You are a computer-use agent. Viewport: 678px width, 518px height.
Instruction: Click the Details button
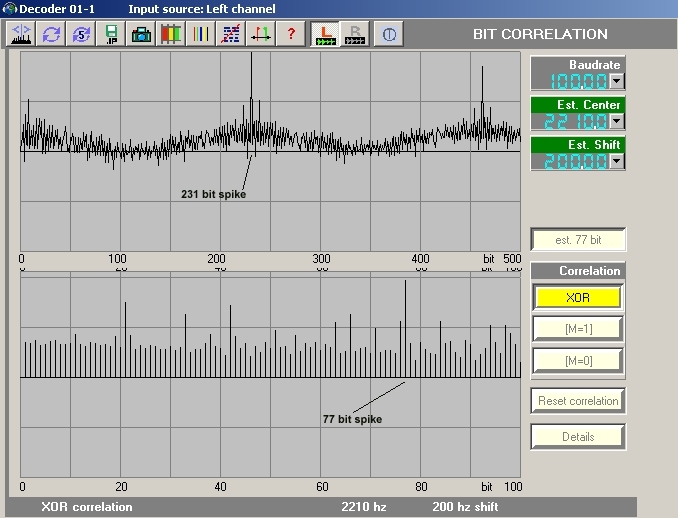[577, 437]
